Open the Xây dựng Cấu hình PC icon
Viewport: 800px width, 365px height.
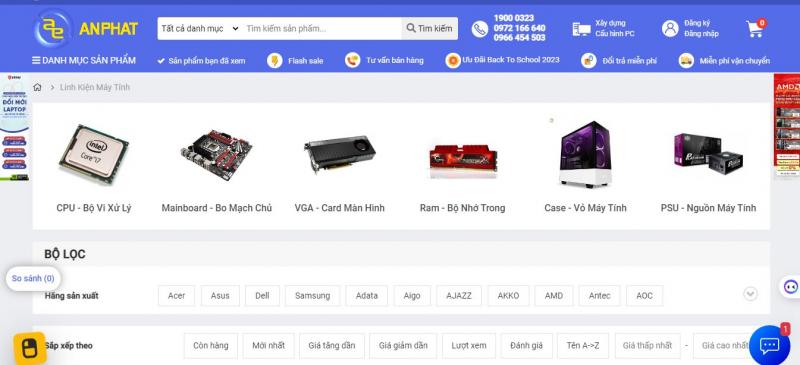point(581,29)
